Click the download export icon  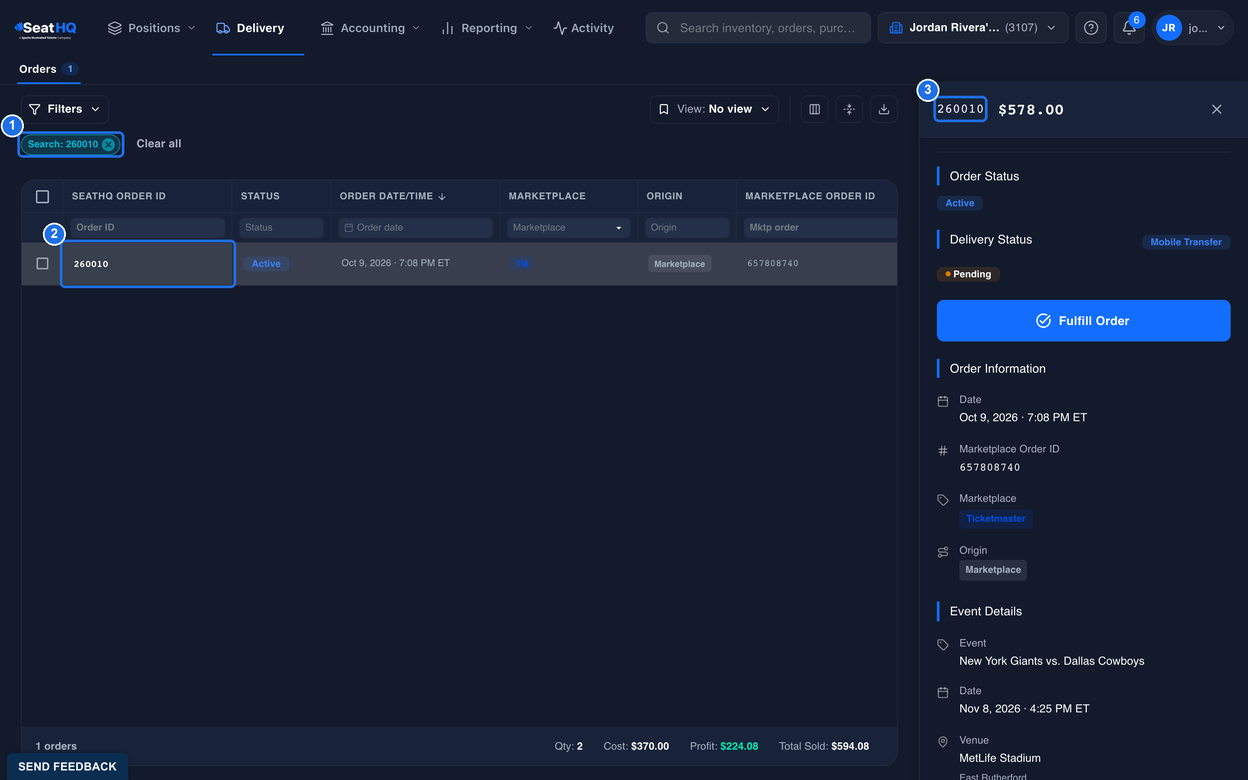tap(883, 109)
